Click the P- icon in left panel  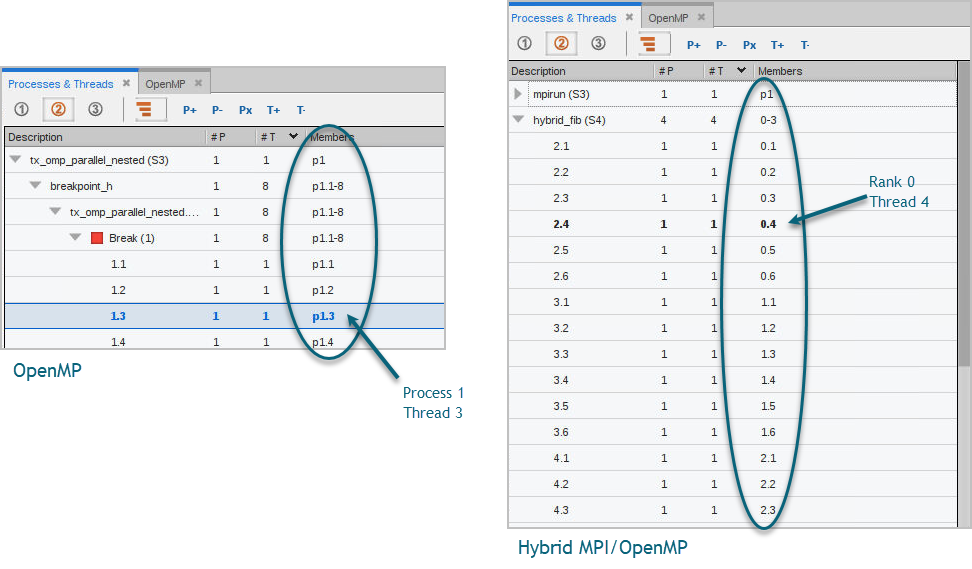pos(218,110)
